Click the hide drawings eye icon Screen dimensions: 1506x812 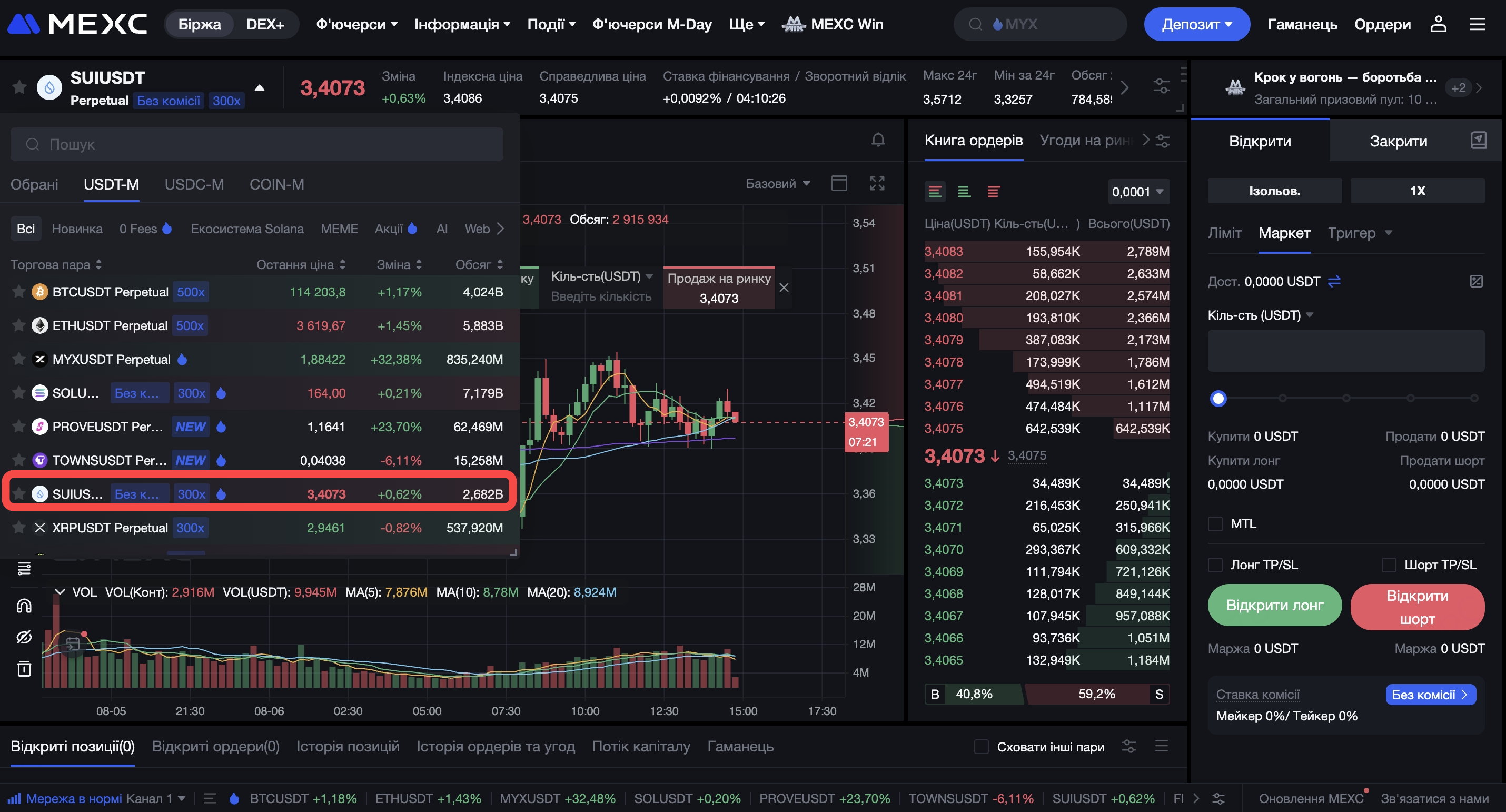pyautogui.click(x=24, y=637)
